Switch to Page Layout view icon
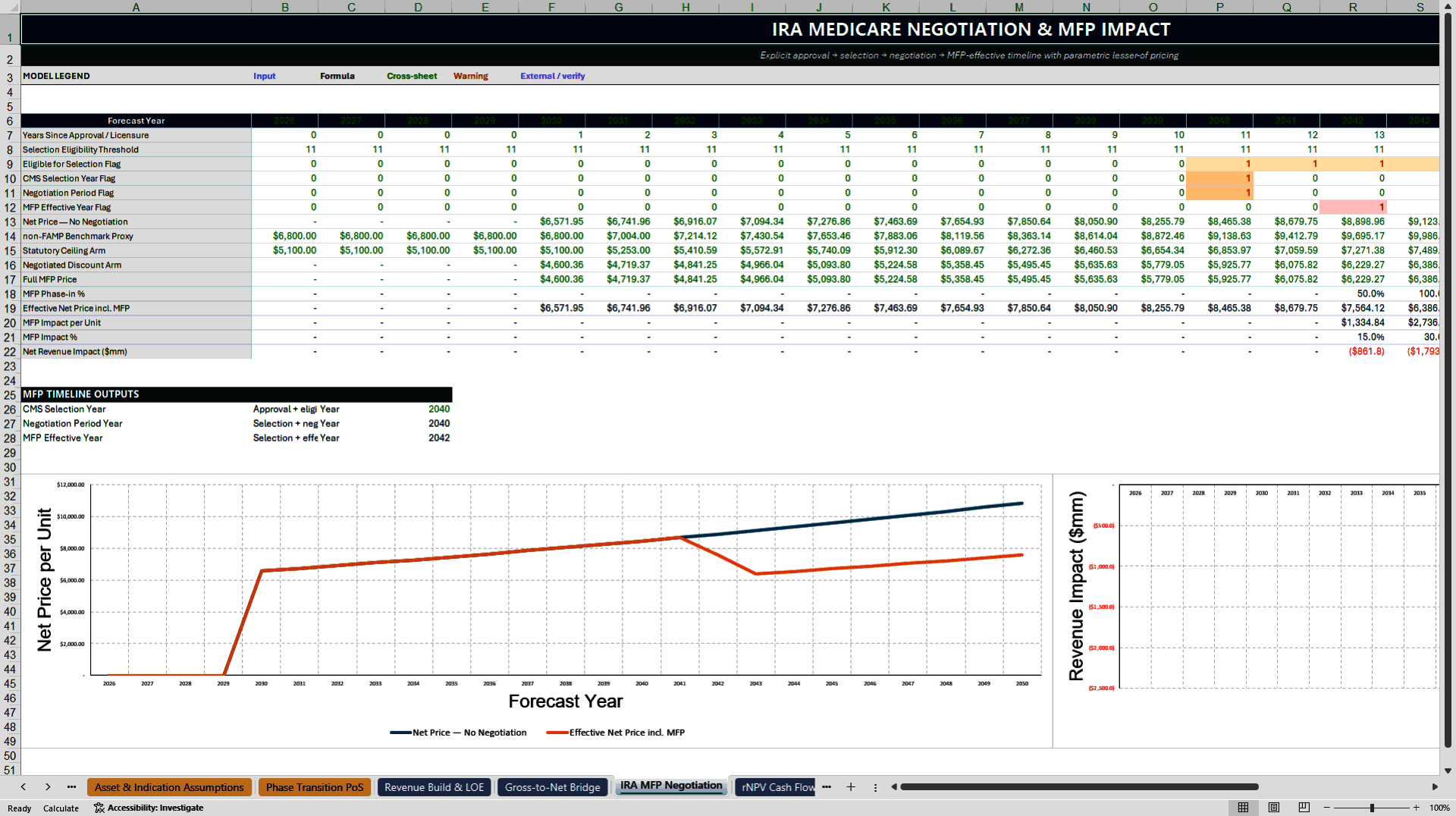 (1274, 808)
